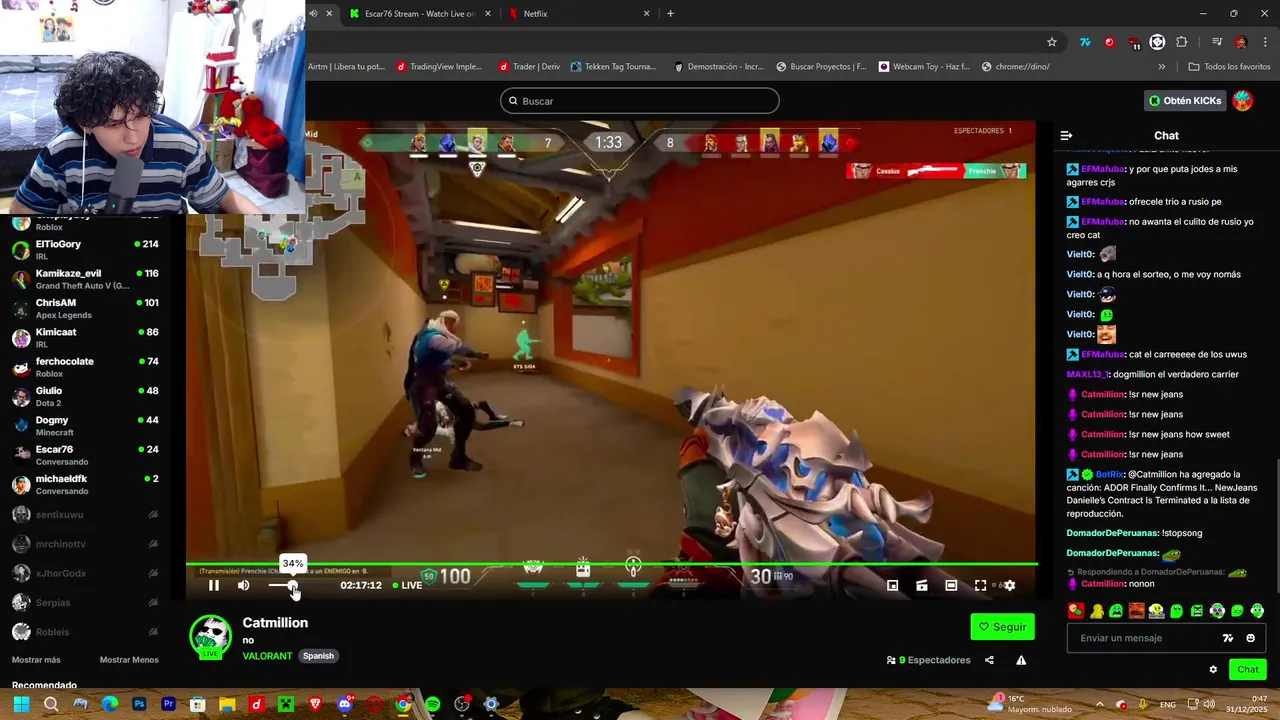Image resolution: width=1280 pixels, height=720 pixels.
Task: Open ElTioGory in the sidebar
Action: [85, 249]
